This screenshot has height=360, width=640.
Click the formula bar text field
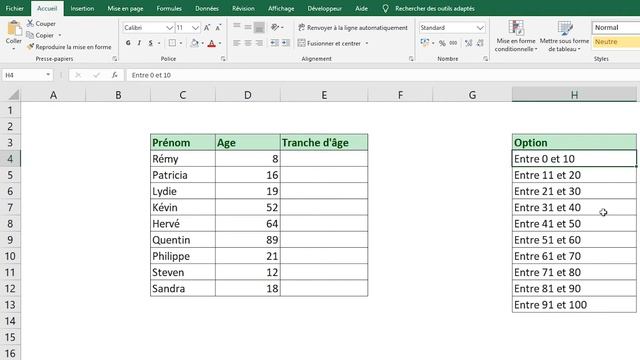pos(384,75)
